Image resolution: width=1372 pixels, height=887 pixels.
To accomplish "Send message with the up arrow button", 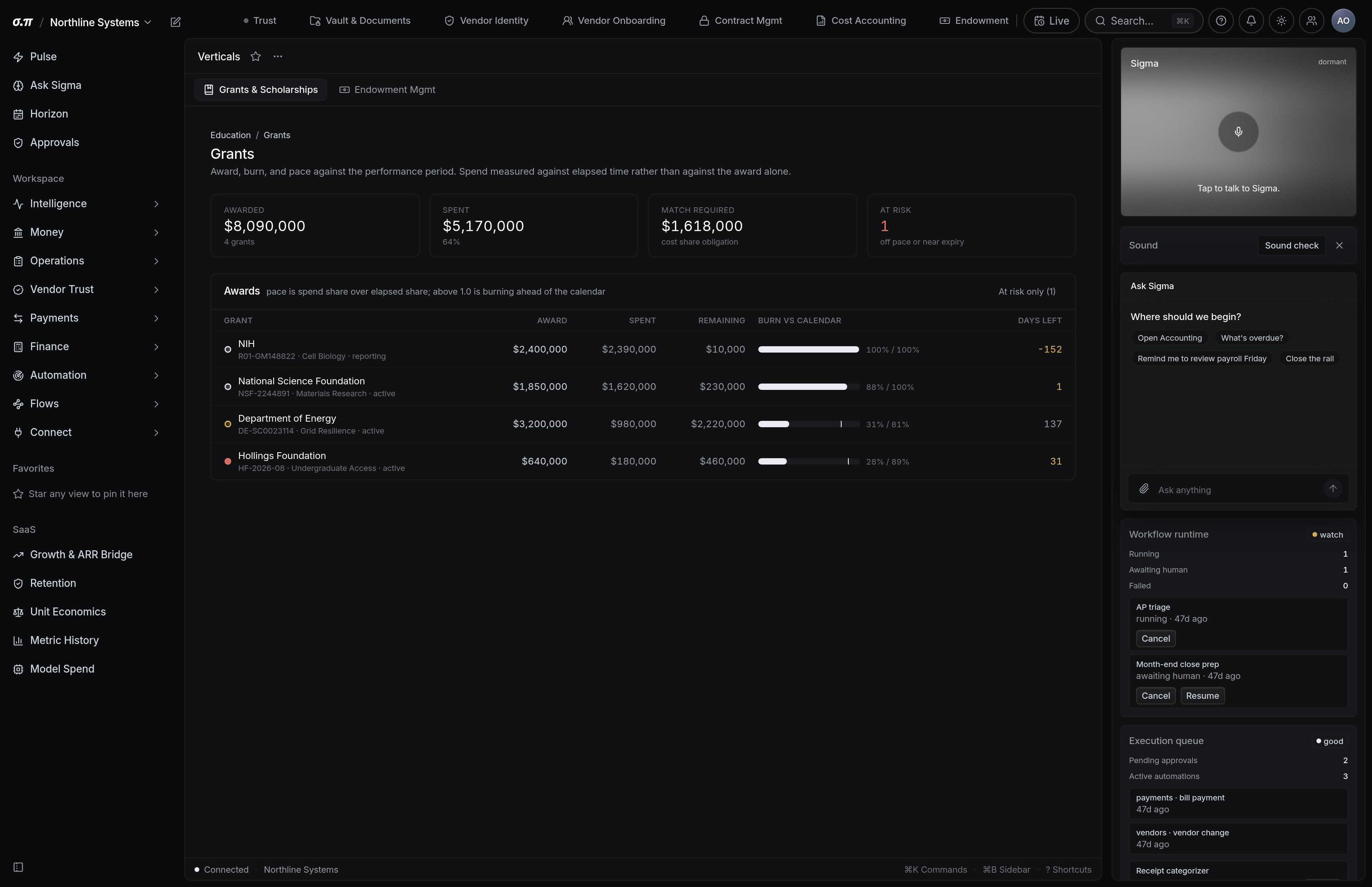I will (x=1333, y=488).
